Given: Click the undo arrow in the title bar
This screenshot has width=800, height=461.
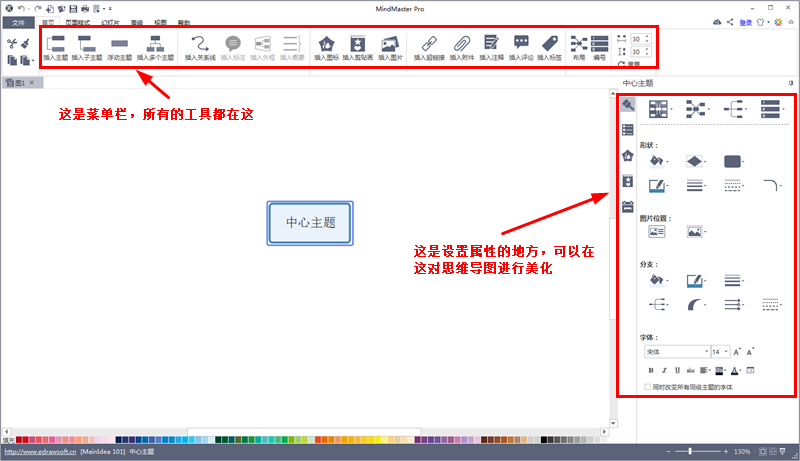Looking at the screenshot, I should [21, 9].
